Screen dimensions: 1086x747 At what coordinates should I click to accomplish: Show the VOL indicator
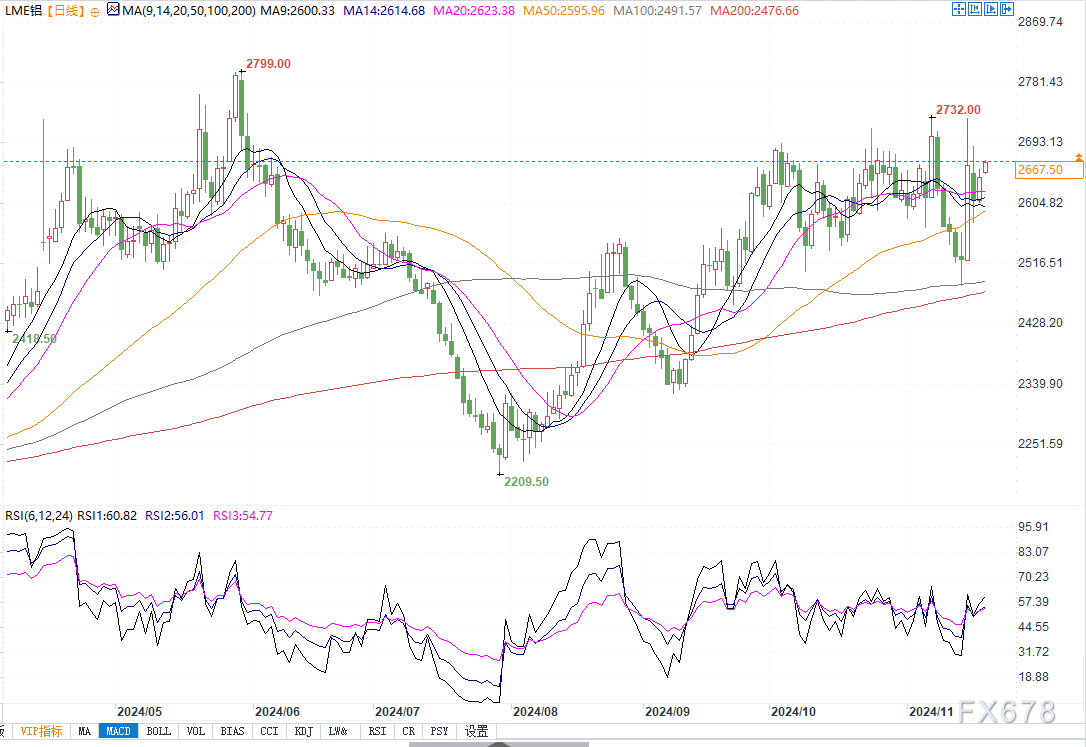pos(196,731)
